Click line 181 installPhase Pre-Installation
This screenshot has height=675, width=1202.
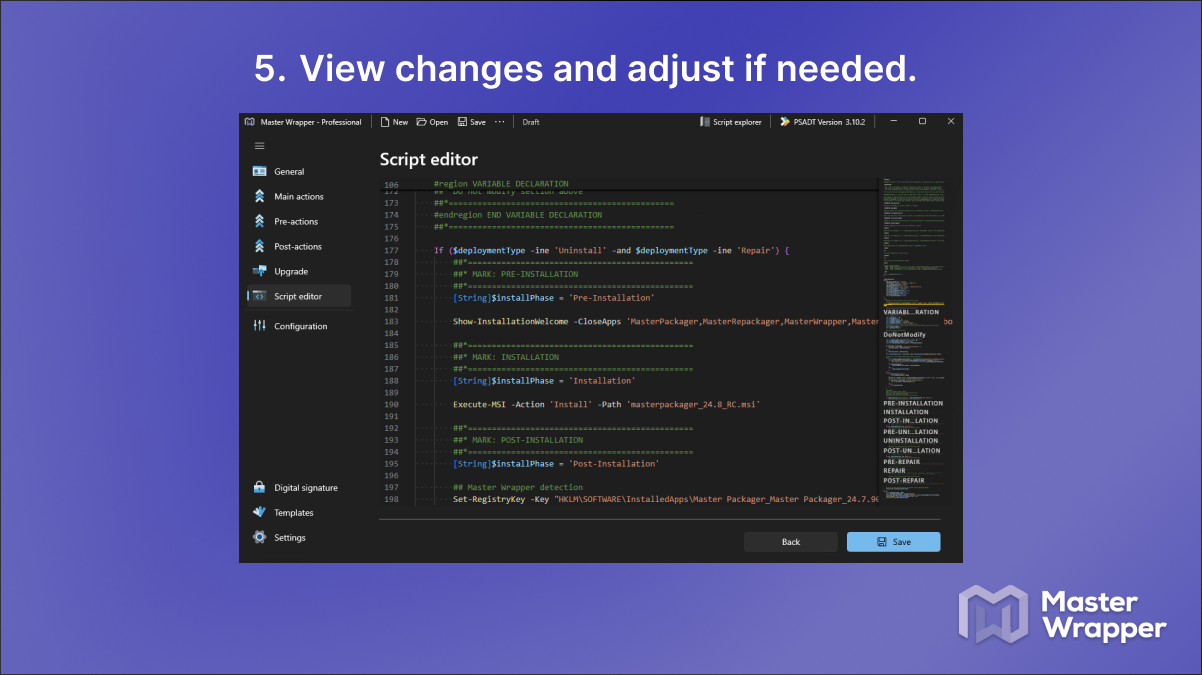(x=553, y=298)
